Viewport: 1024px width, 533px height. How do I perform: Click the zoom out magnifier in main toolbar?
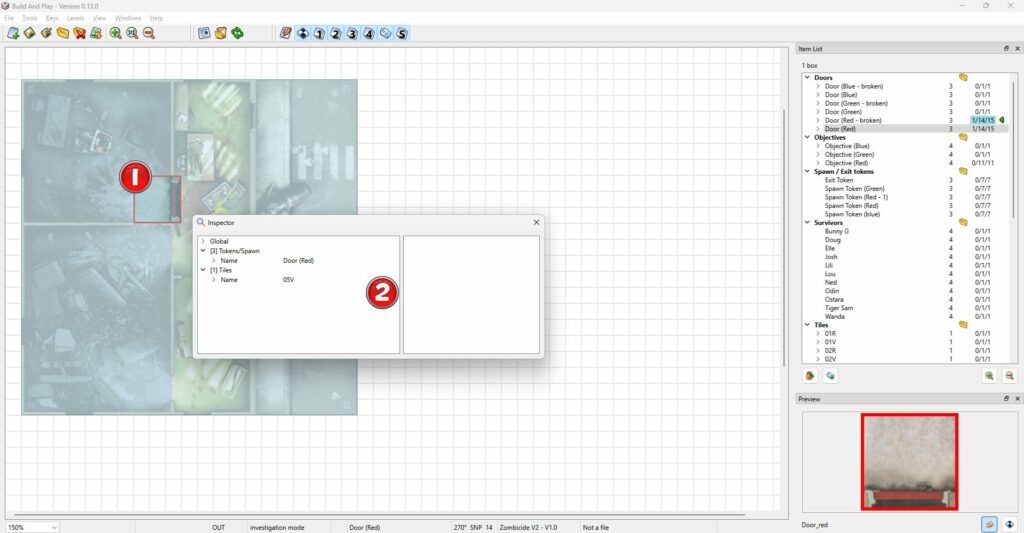click(x=149, y=33)
